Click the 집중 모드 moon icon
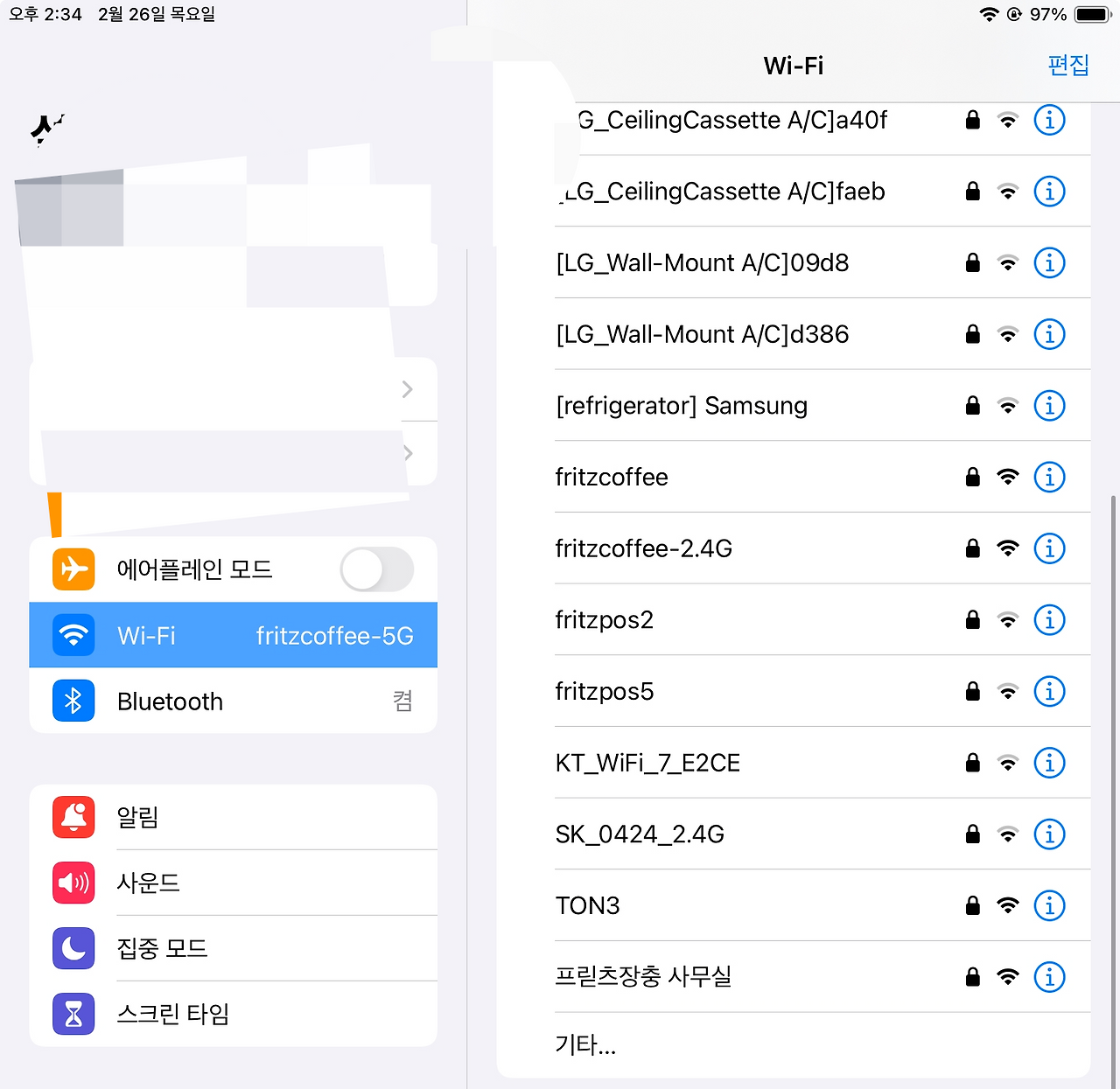Viewport: 1120px width, 1089px height. [73, 948]
